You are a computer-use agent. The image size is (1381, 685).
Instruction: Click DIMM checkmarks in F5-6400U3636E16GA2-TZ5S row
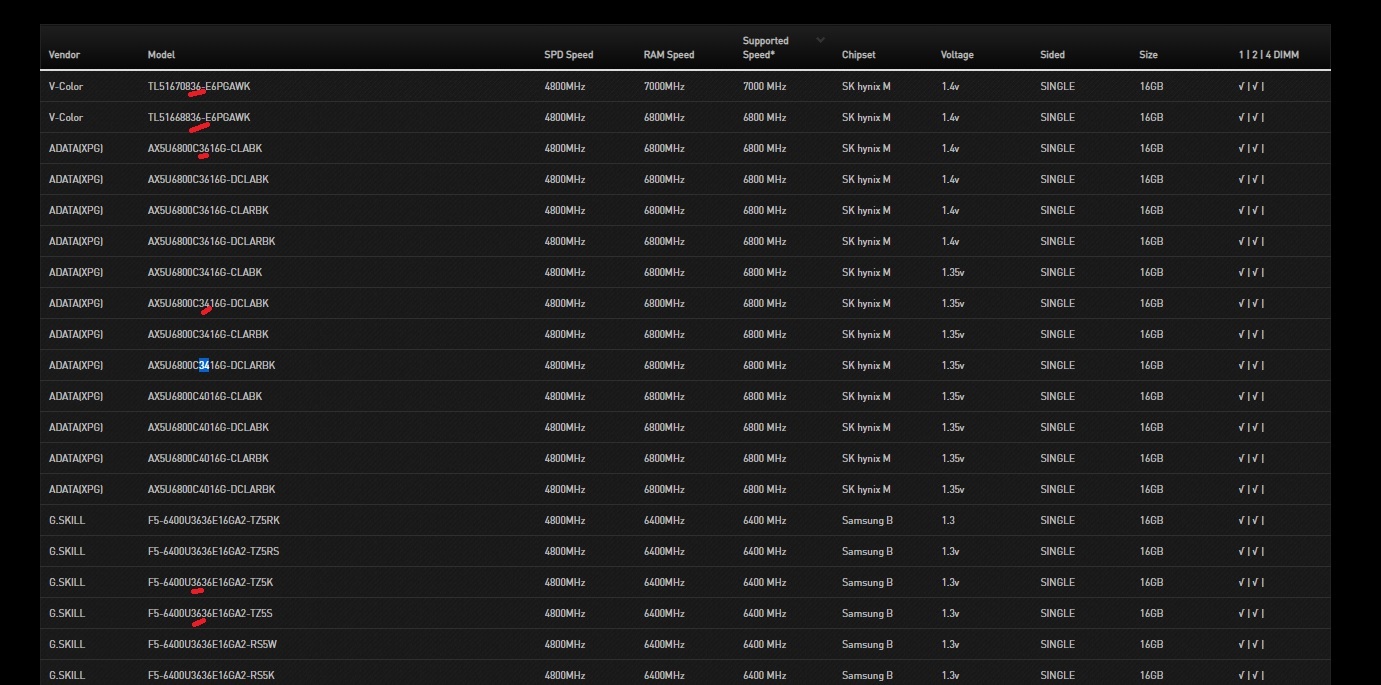tap(1251, 614)
